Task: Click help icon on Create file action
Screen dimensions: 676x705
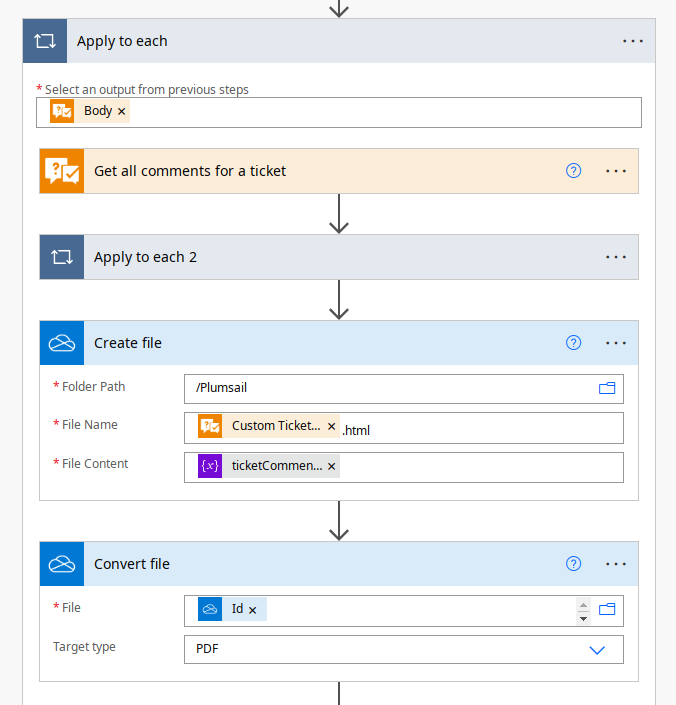Action: [x=573, y=343]
